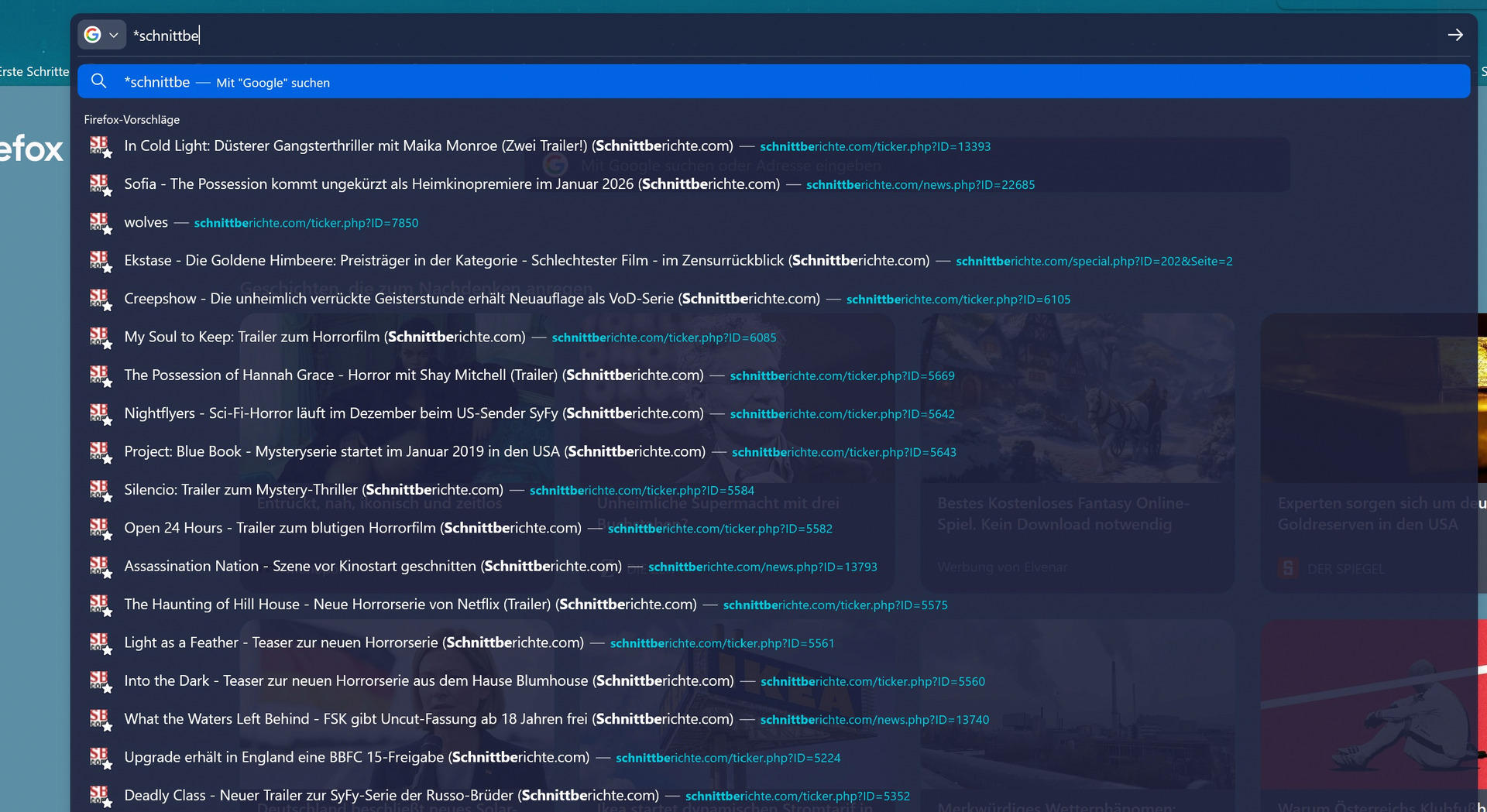Open the 'wolves' bookmark suggestion
1487x812 pixels.
click(x=774, y=223)
